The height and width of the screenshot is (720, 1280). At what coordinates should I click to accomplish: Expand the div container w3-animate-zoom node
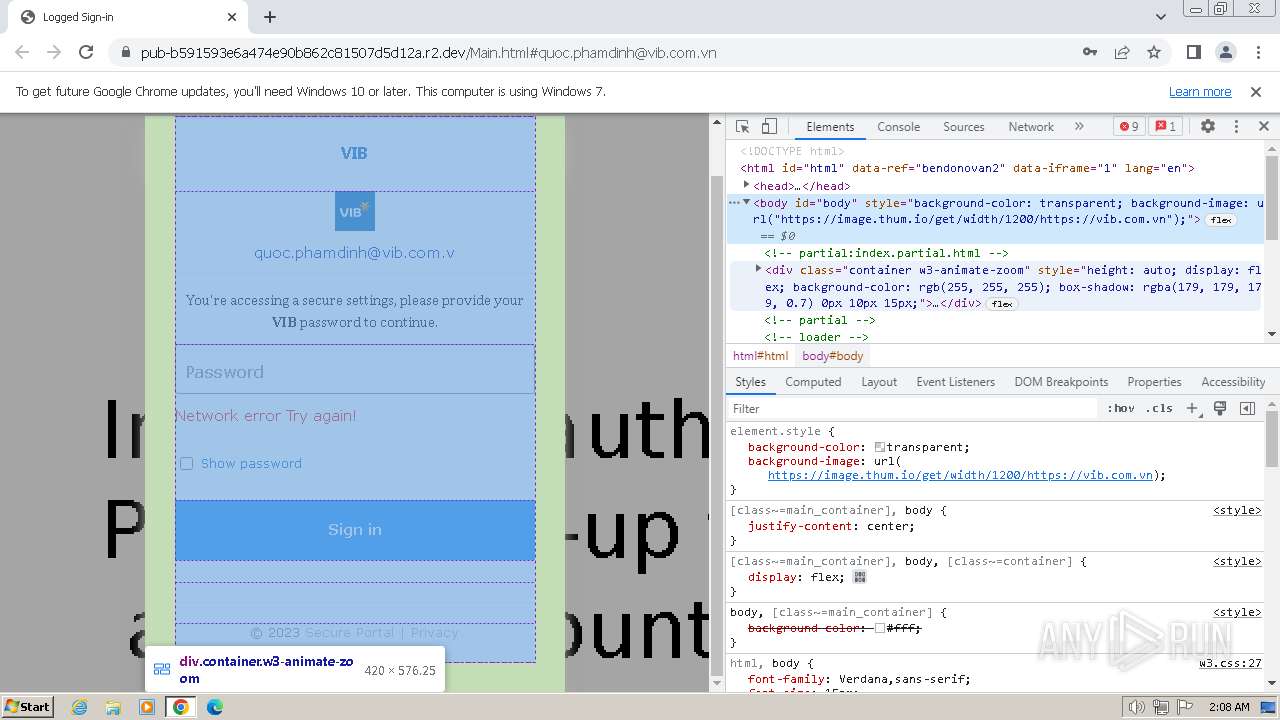(760, 270)
